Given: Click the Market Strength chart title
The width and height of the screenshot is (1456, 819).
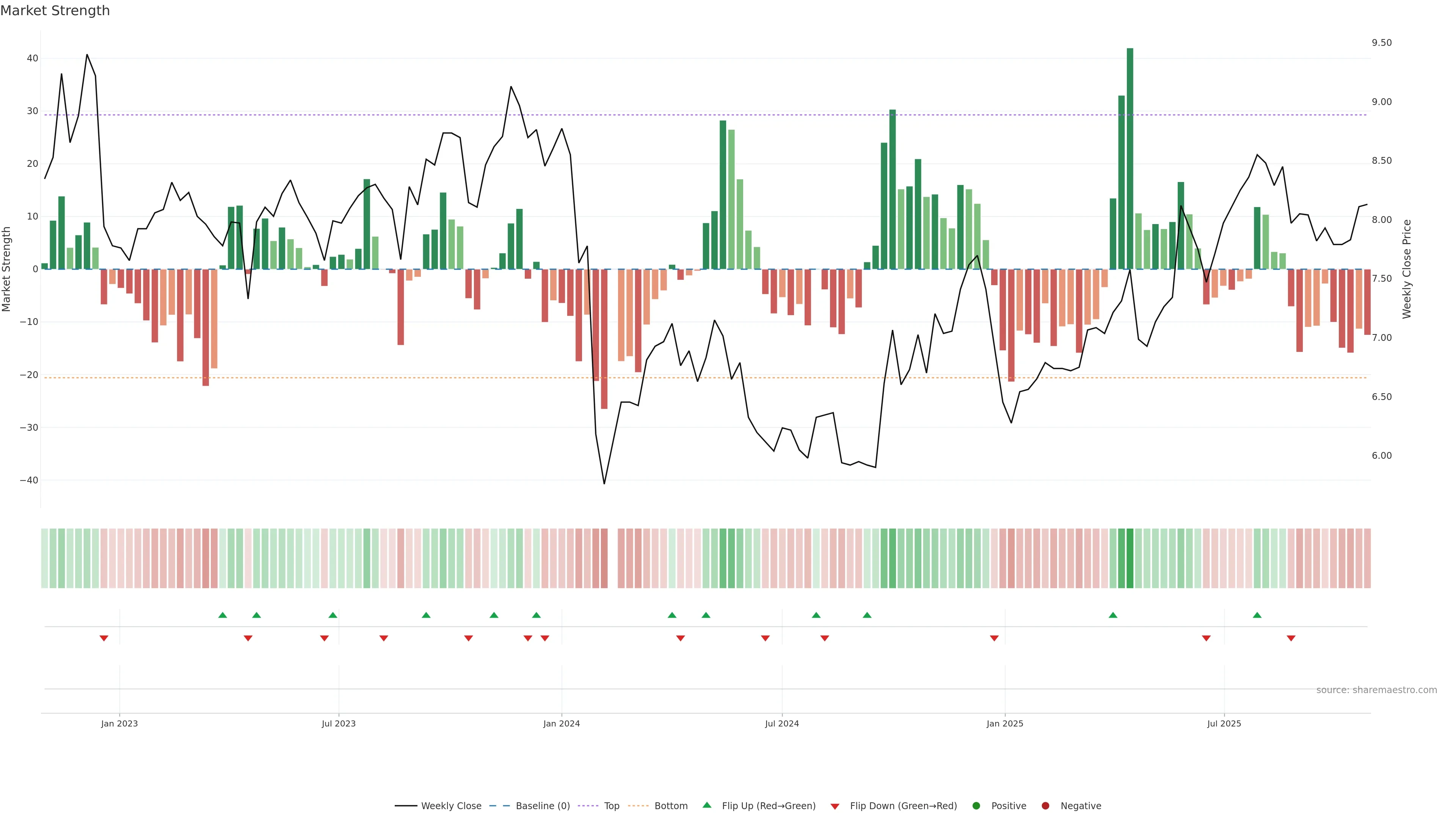Looking at the screenshot, I should 55,11.
